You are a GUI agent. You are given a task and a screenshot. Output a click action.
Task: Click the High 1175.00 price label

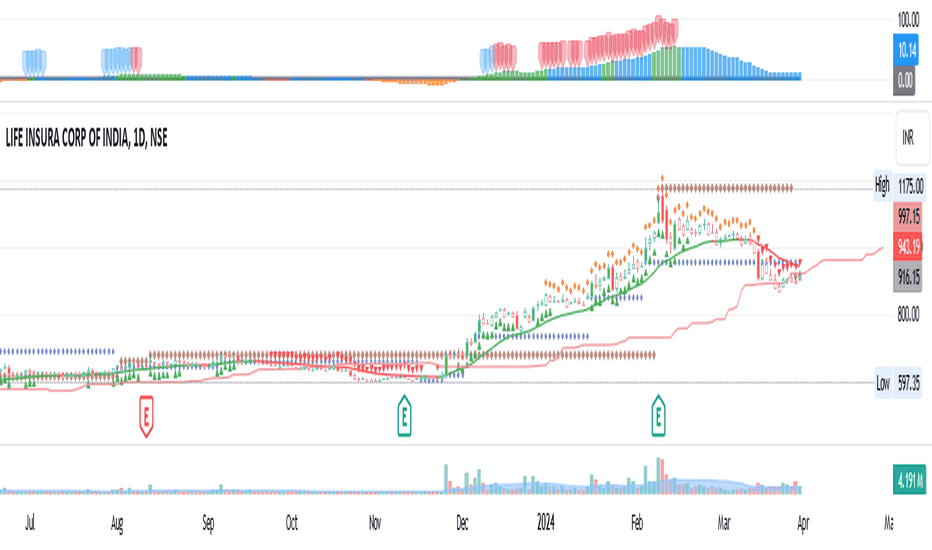coord(899,186)
